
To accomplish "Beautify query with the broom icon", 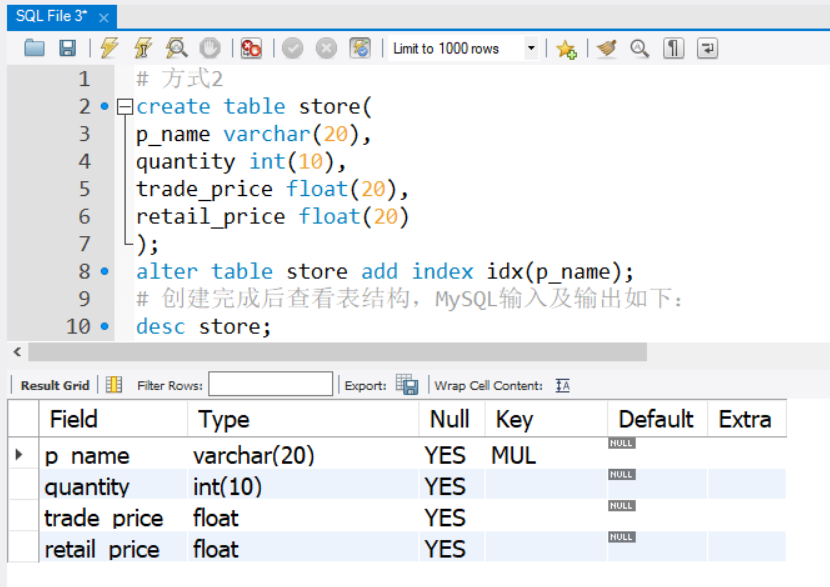I will click(607, 48).
